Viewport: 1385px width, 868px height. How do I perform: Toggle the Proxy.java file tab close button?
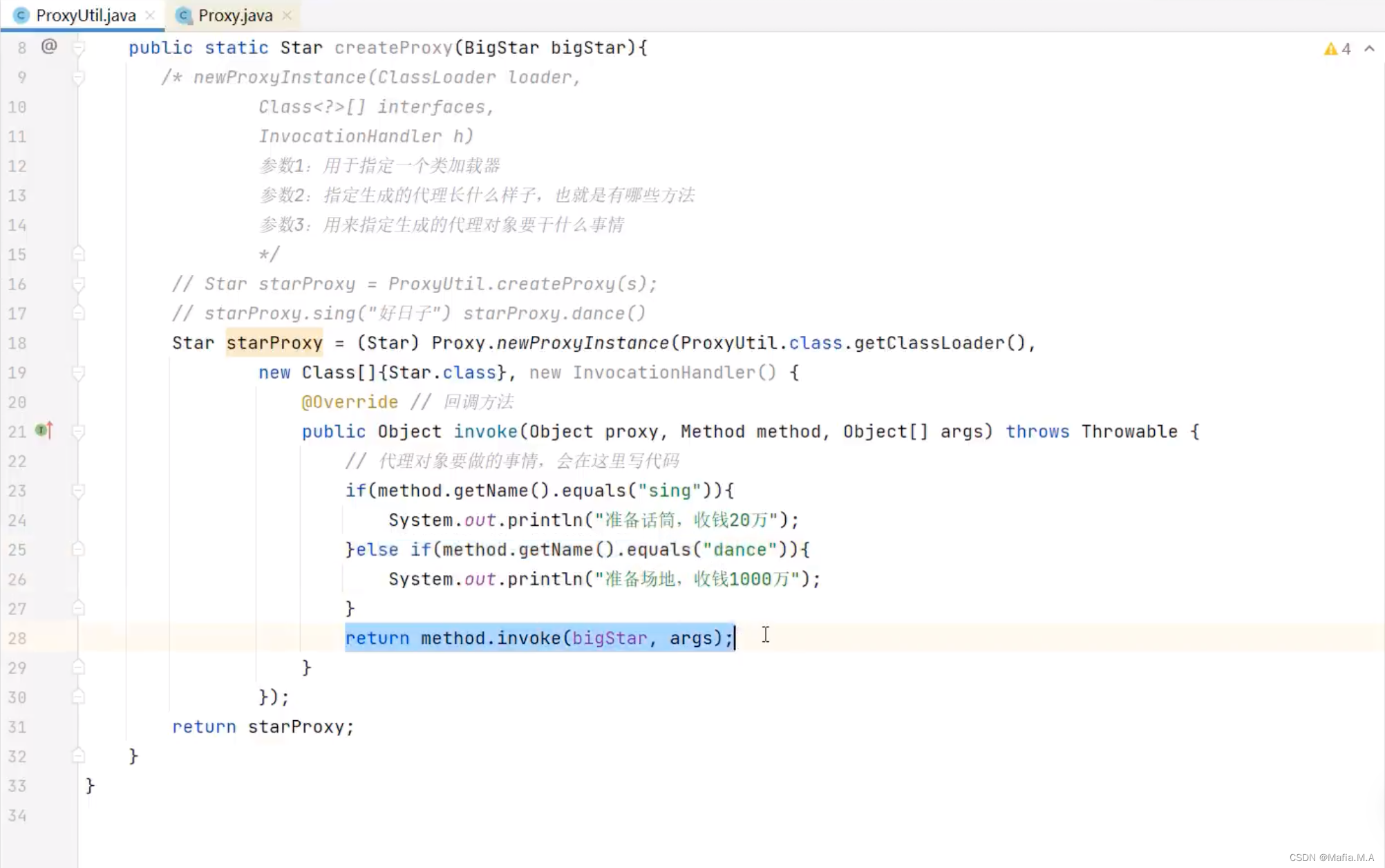(x=287, y=16)
